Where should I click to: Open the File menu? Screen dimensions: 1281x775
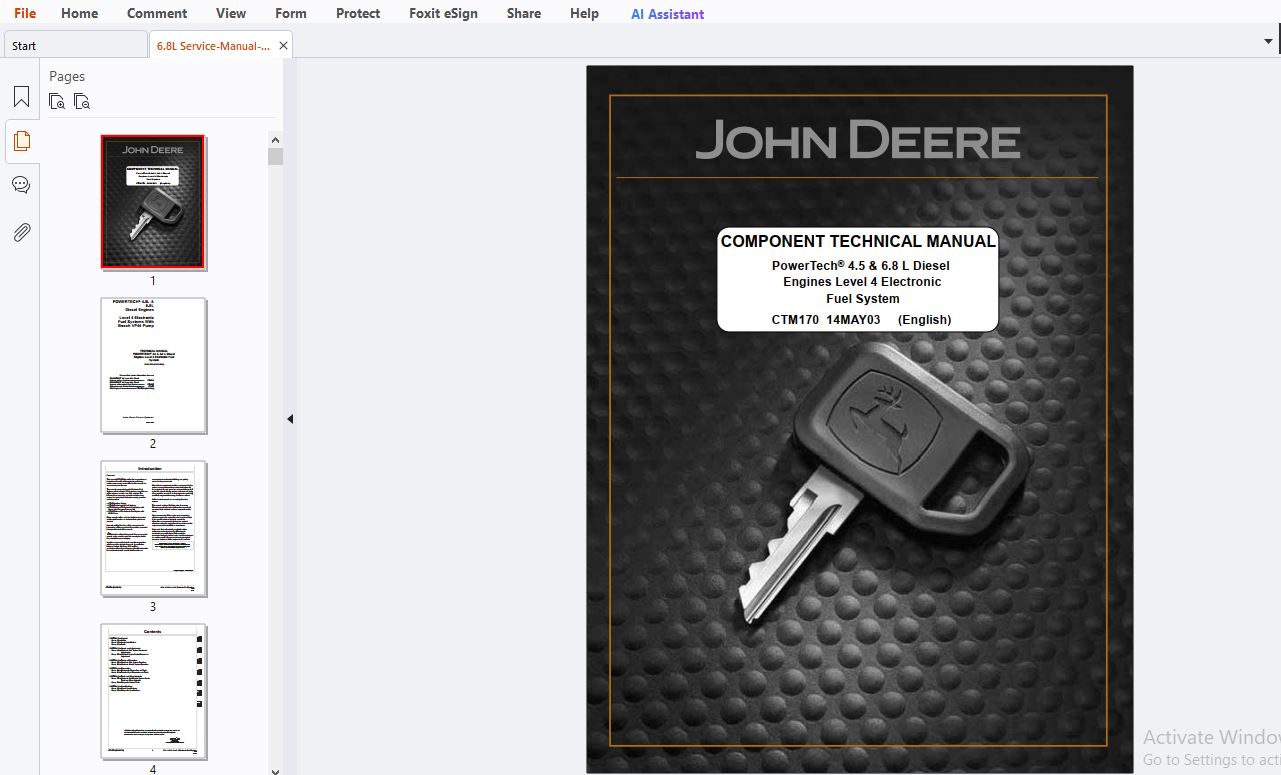coord(25,13)
